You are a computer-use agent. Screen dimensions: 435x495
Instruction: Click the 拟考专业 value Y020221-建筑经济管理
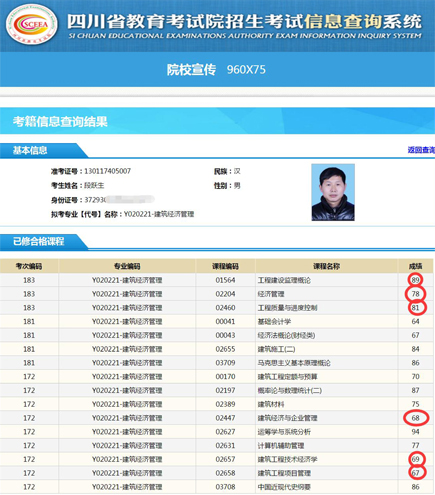tap(159, 214)
